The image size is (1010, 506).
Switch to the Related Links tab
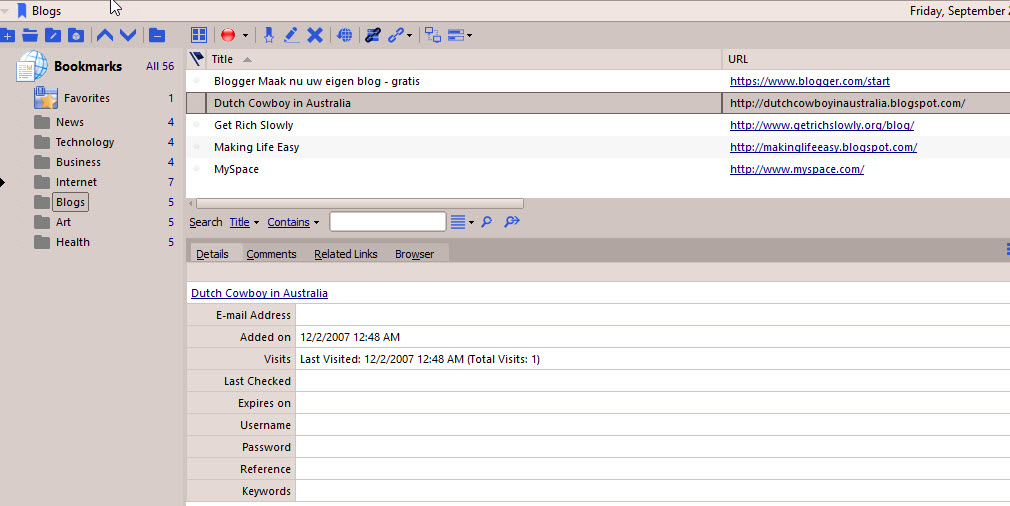click(346, 254)
